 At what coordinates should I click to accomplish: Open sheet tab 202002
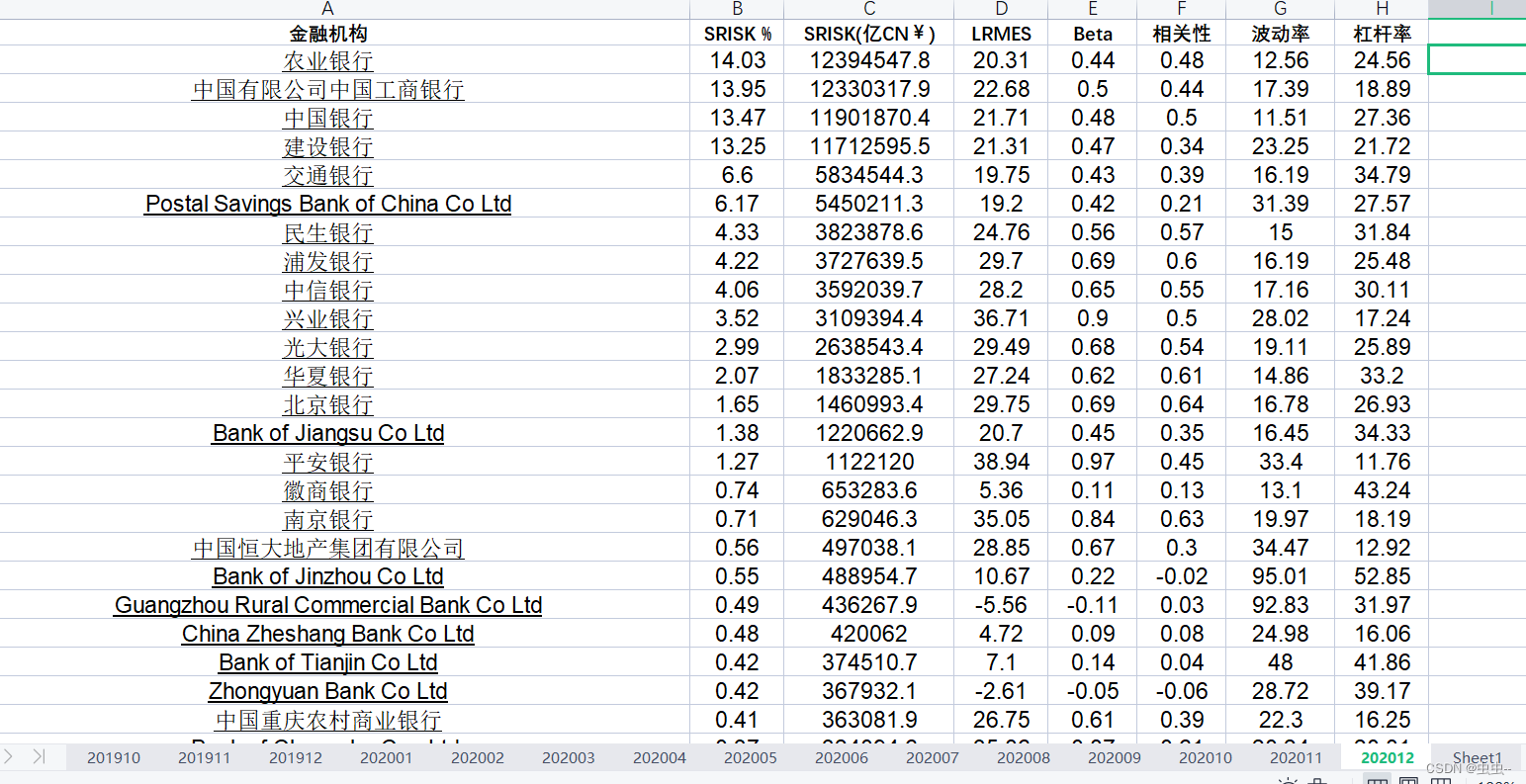click(478, 758)
